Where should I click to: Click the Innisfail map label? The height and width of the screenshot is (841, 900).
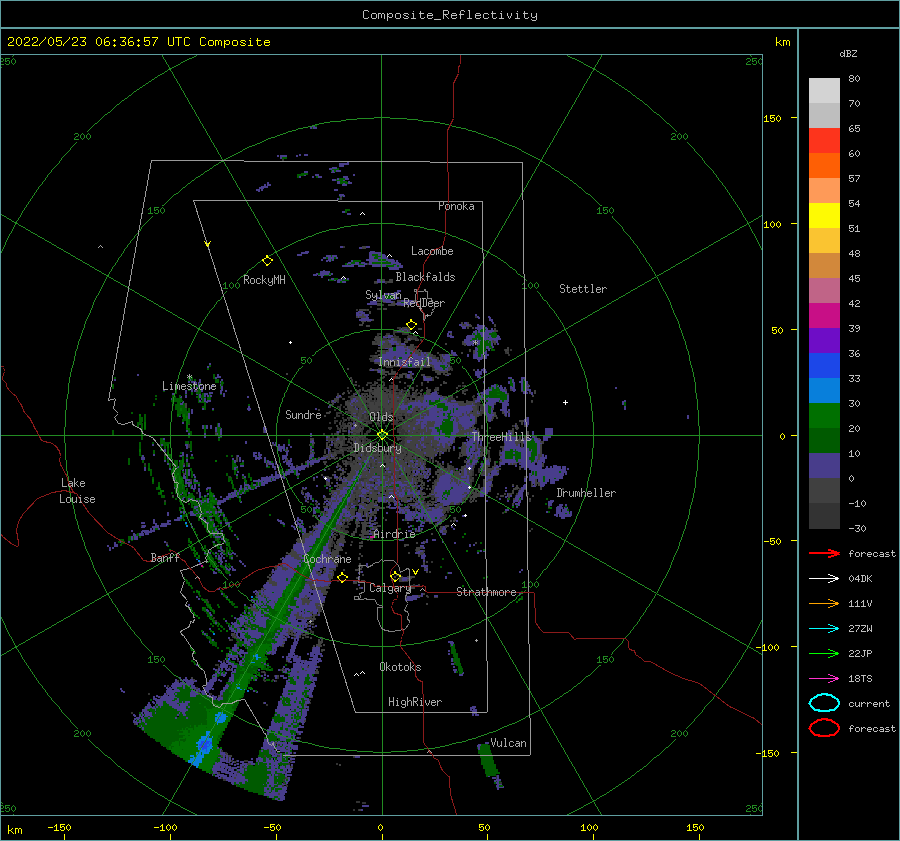click(404, 362)
